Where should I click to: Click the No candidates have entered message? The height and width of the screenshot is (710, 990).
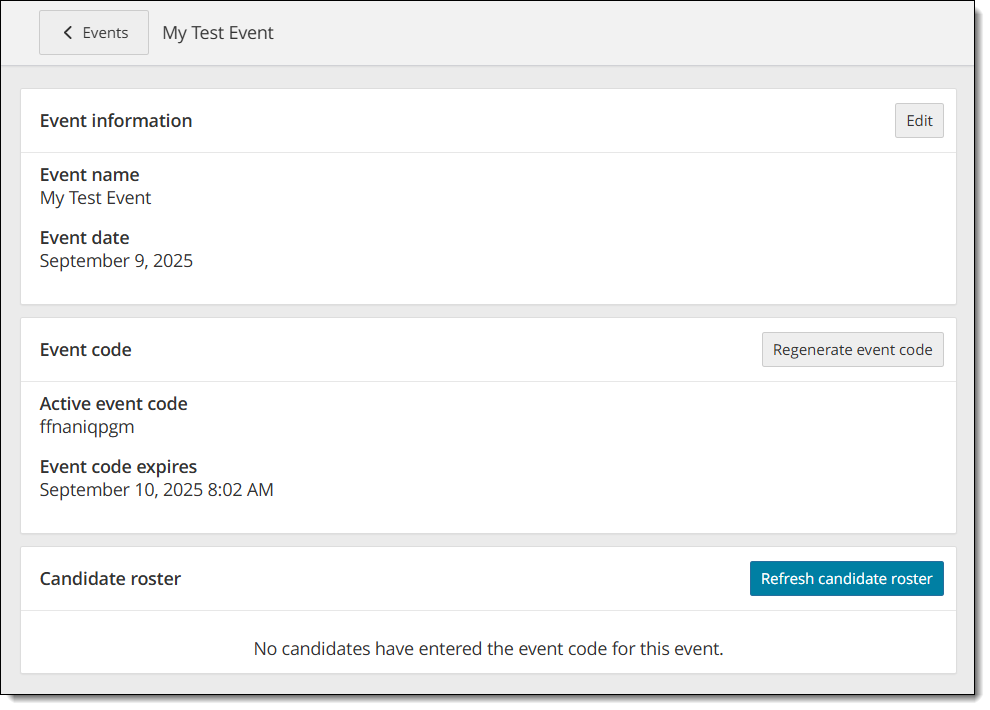coord(488,649)
